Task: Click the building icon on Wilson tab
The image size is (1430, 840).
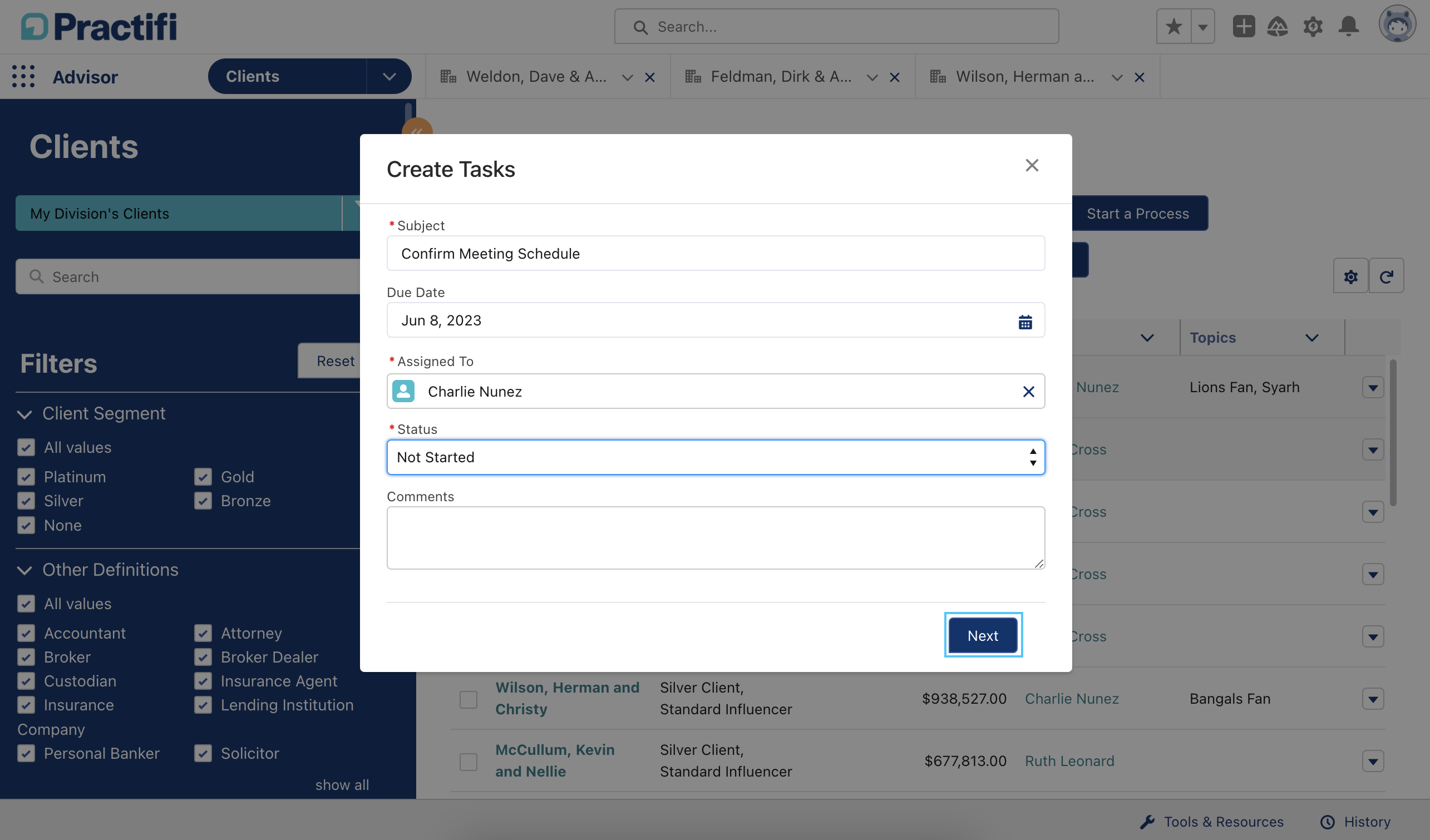Action: [x=938, y=77]
